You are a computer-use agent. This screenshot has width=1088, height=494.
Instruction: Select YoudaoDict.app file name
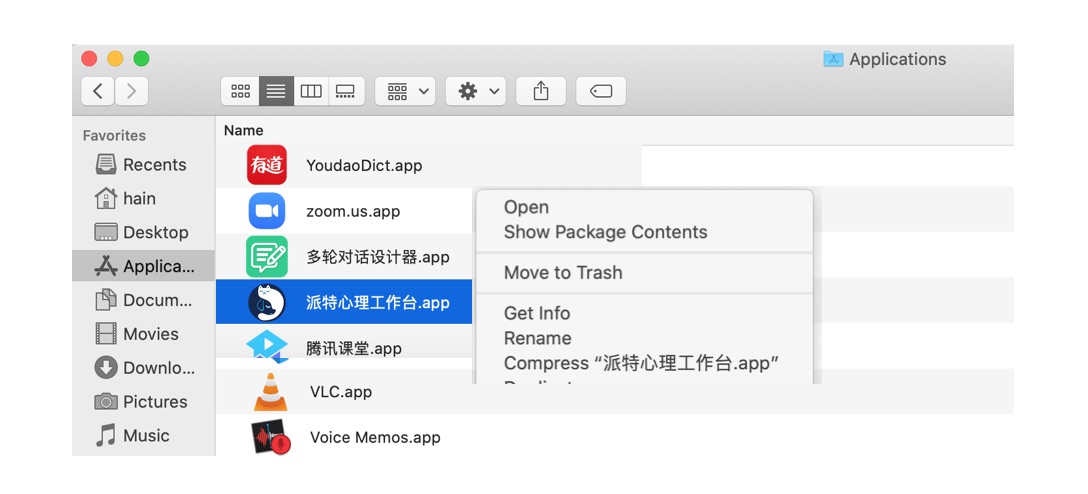(364, 166)
